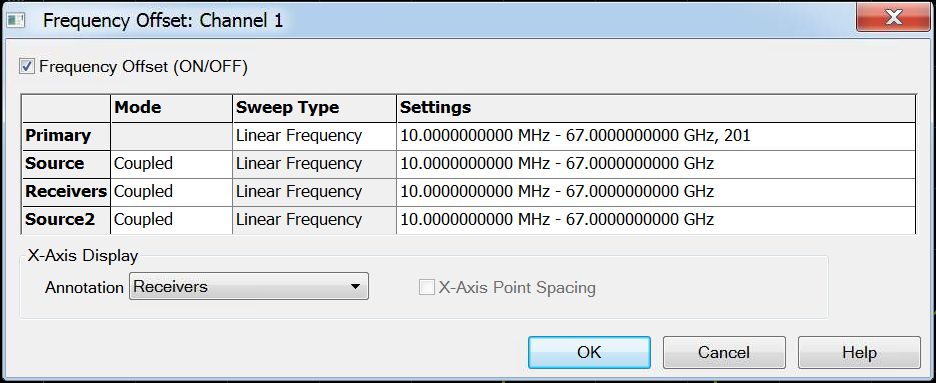This screenshot has height=383, width=936.
Task: Toggle the Frequency Offset (ON/OFF) checkbox
Action: 26,66
